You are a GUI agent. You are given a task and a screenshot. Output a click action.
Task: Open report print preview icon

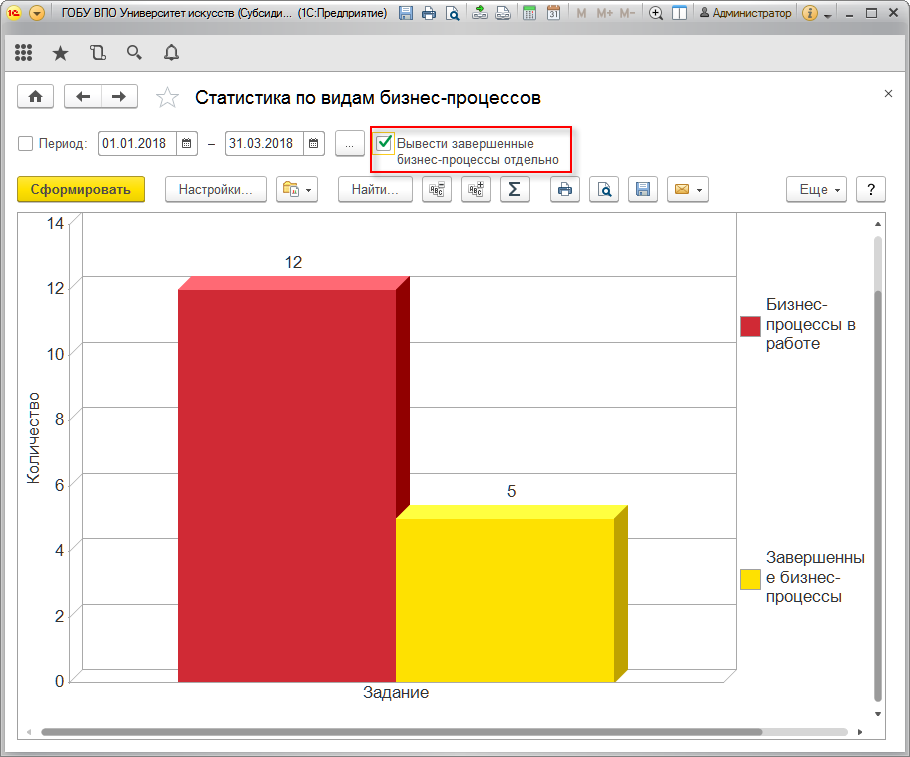point(604,189)
